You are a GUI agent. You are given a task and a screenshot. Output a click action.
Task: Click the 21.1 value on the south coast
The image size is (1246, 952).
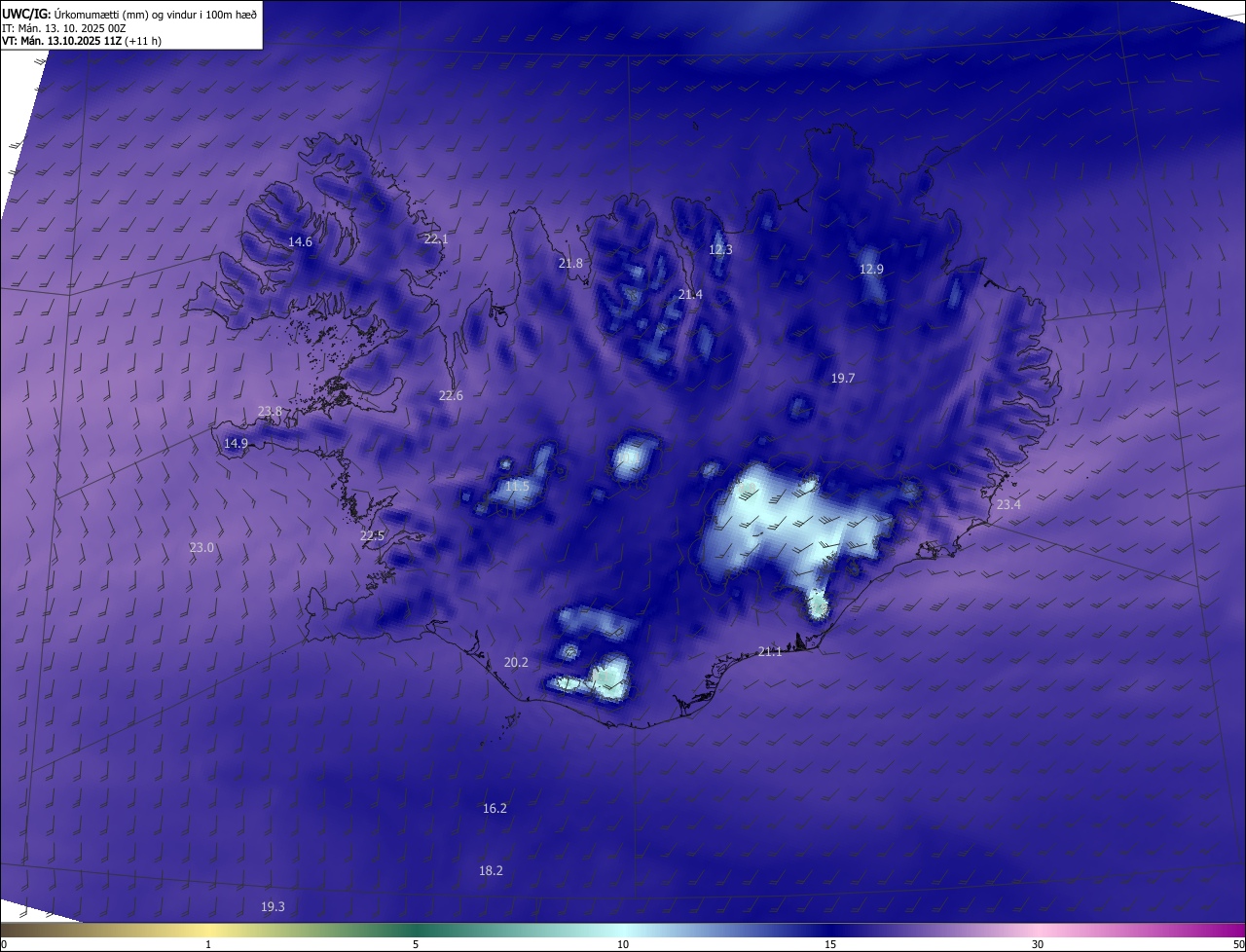point(770,651)
